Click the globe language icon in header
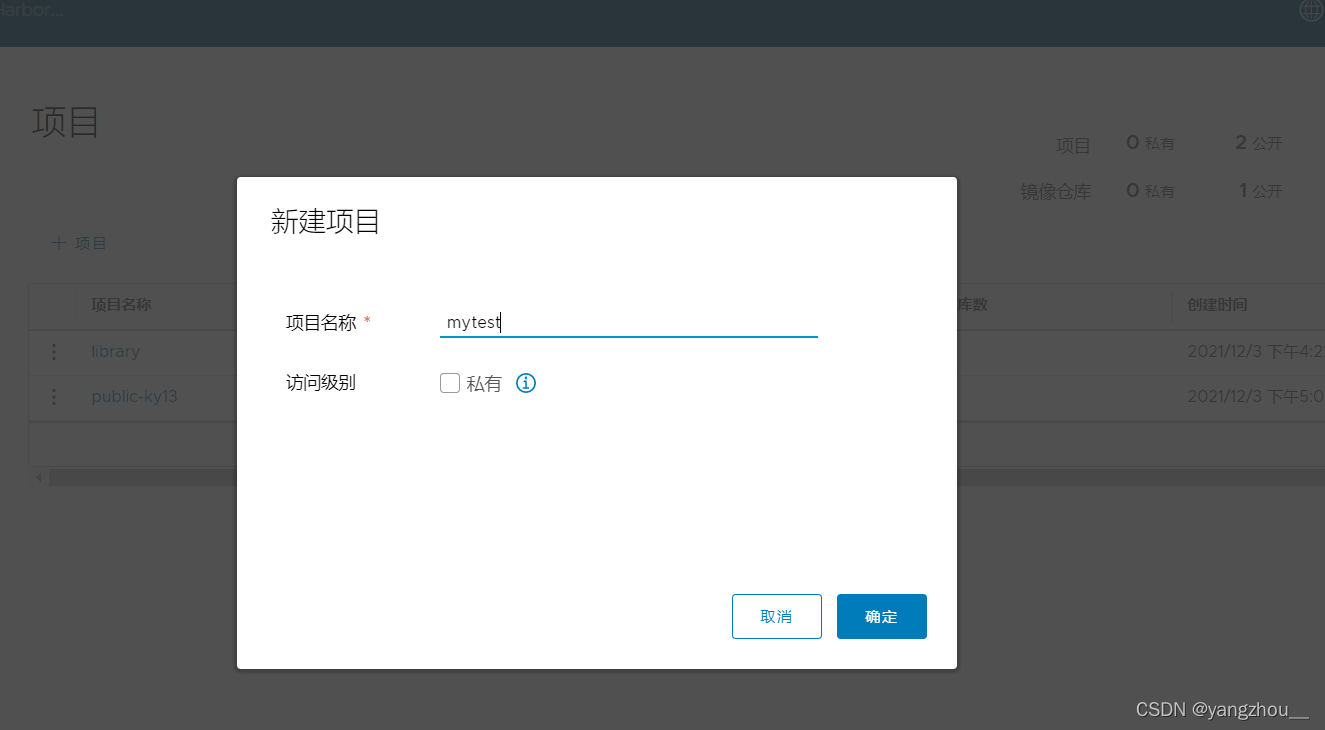 click(x=1311, y=11)
